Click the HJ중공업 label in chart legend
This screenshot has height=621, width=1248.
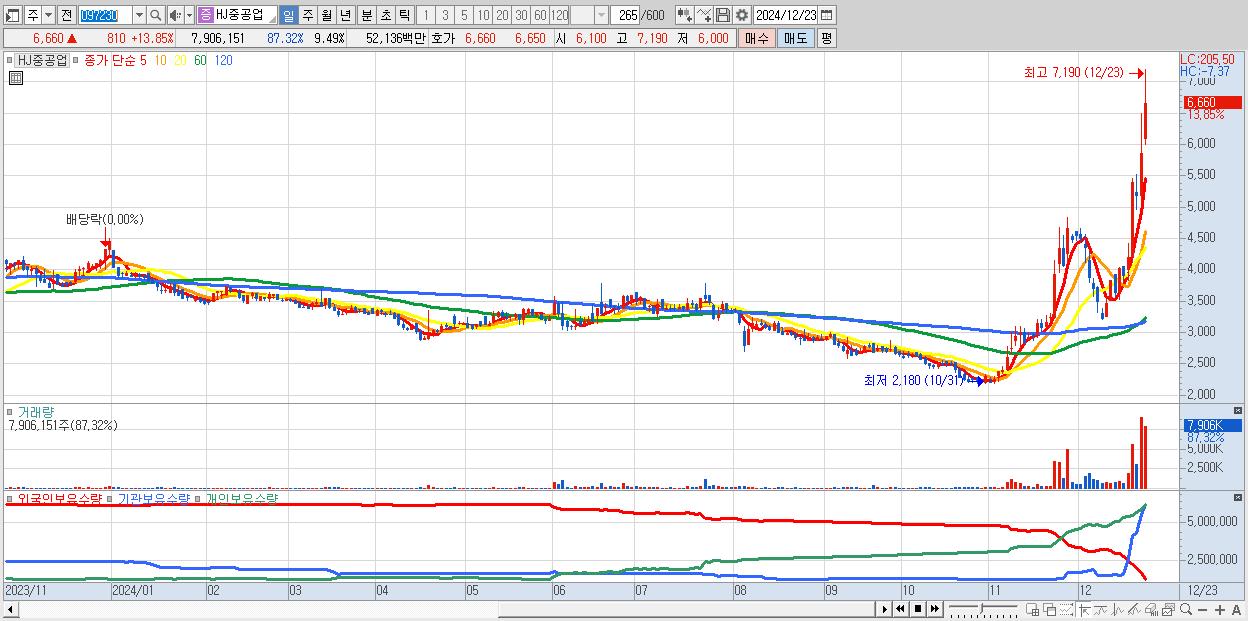pyautogui.click(x=42, y=60)
